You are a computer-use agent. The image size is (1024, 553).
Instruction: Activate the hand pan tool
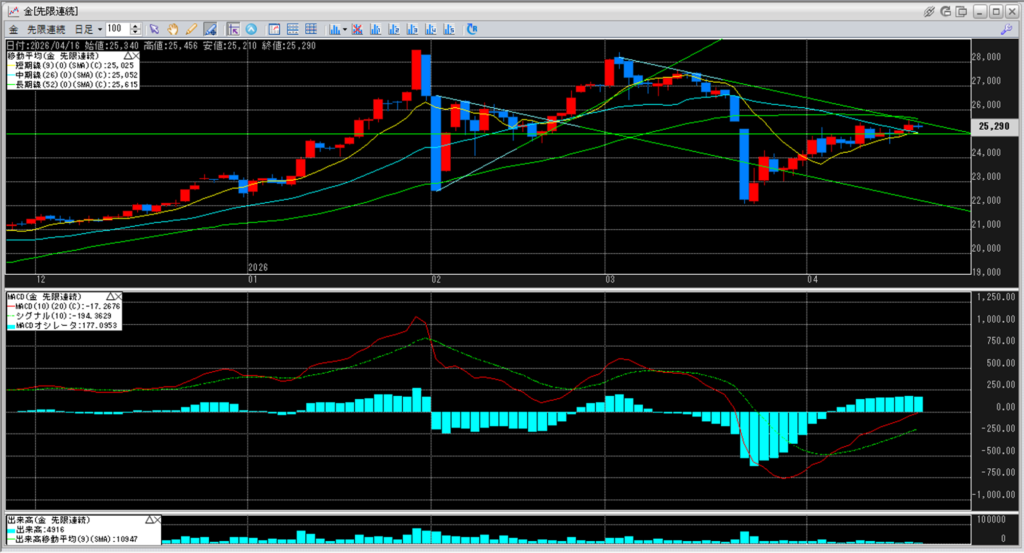pos(172,29)
